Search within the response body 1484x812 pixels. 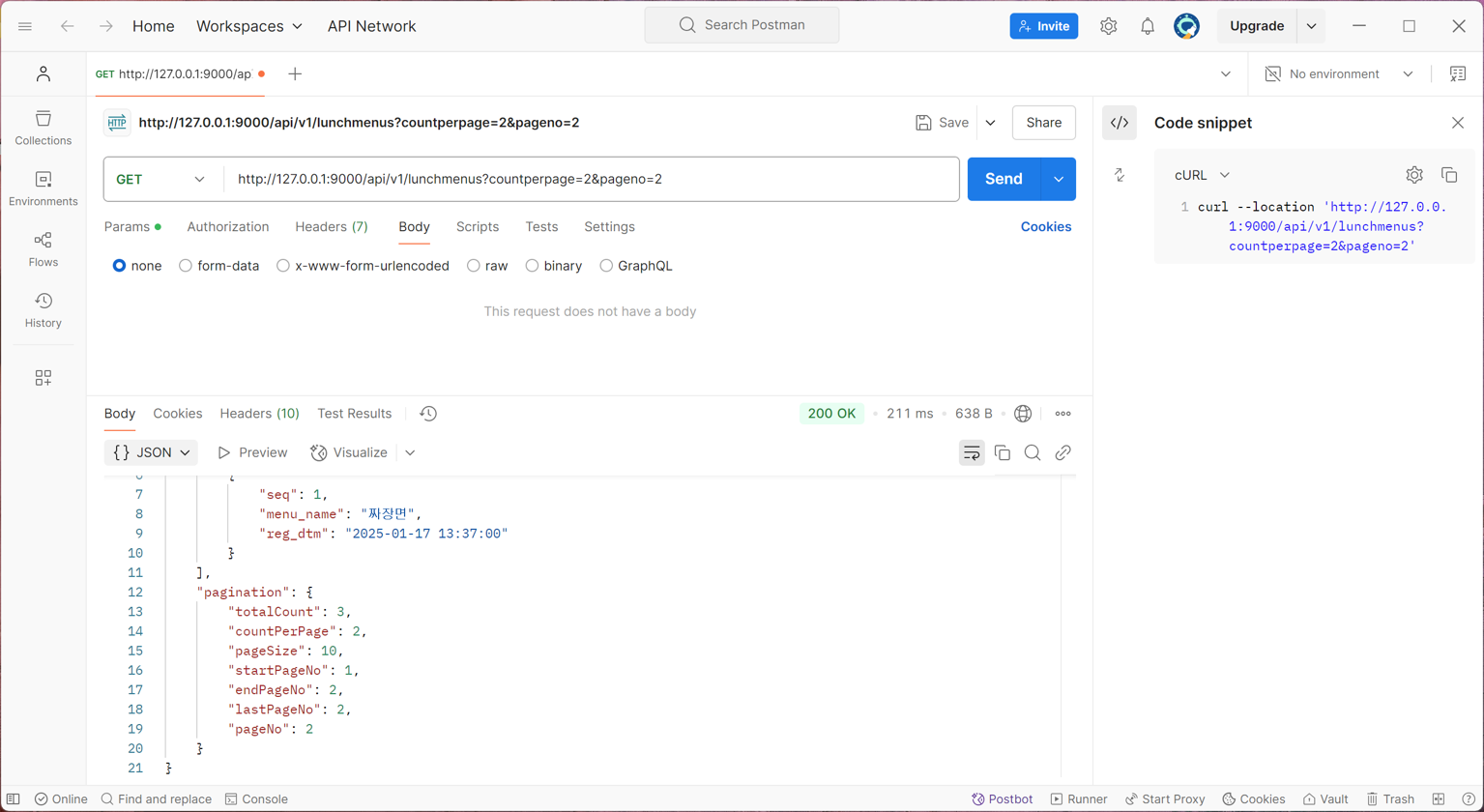(1033, 452)
